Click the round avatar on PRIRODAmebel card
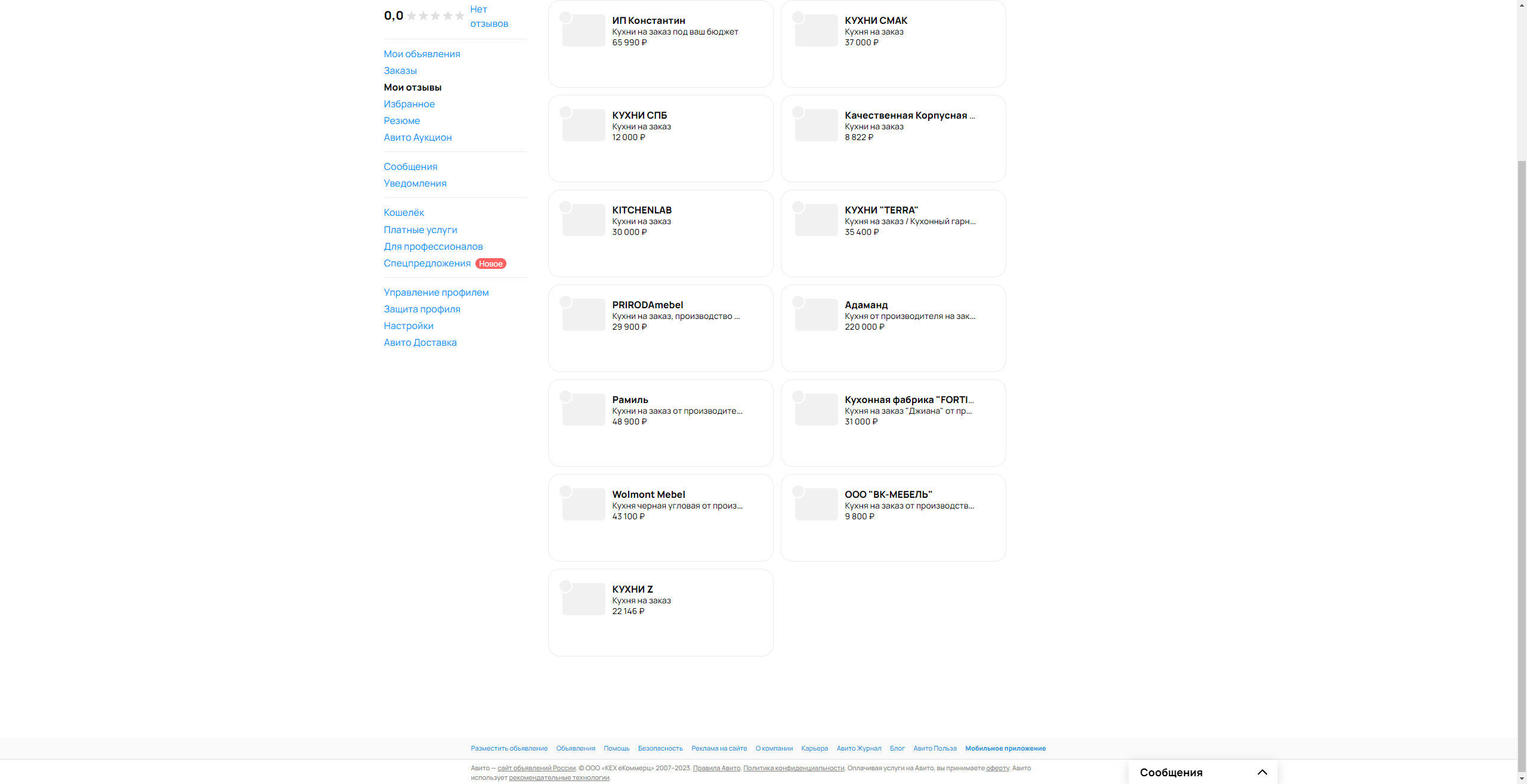1527x784 pixels. tap(565, 302)
